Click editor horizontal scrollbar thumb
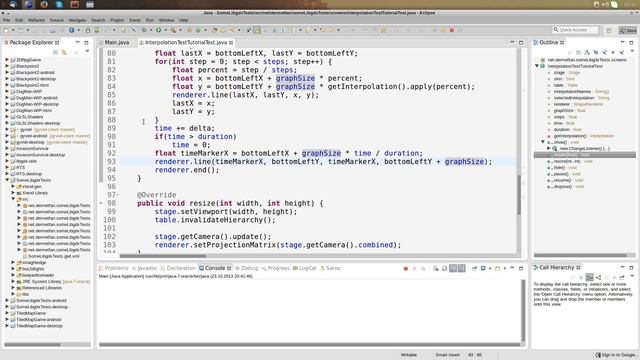The image size is (640, 360). 162,256
